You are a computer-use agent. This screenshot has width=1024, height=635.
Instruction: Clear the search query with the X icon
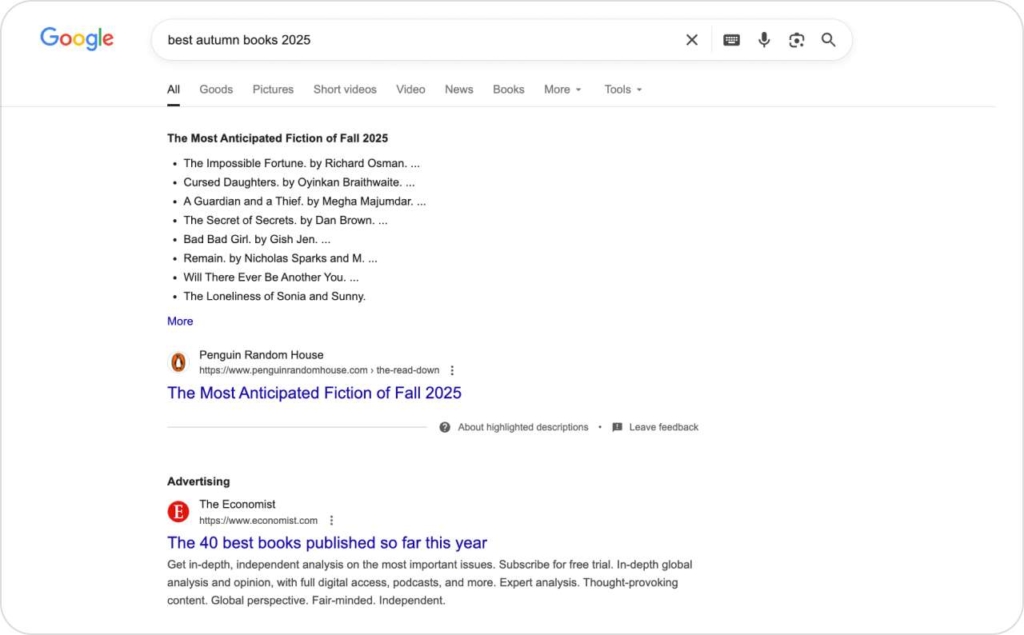(x=691, y=40)
